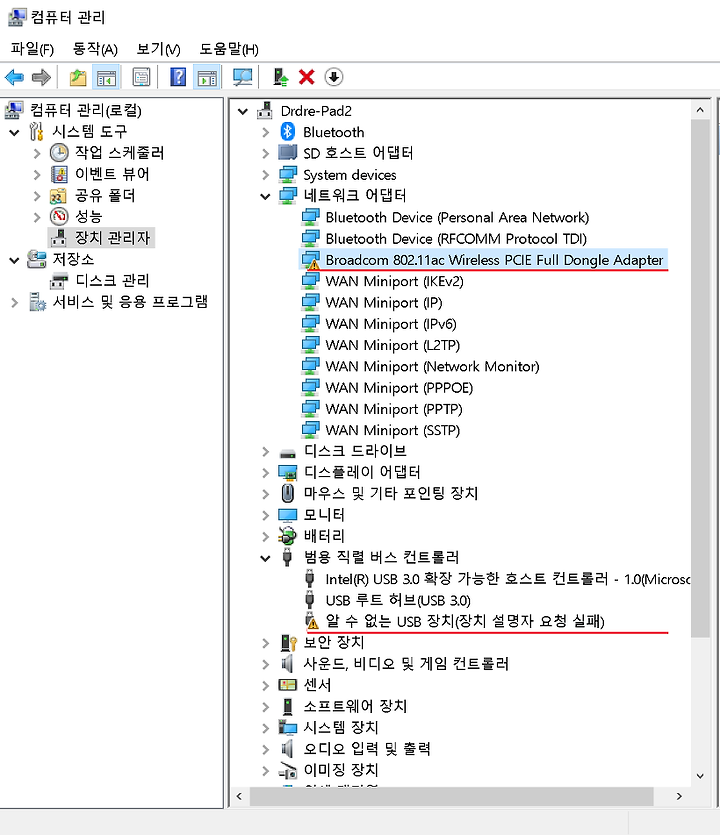Expand the Bluetooth device category

click(265, 132)
